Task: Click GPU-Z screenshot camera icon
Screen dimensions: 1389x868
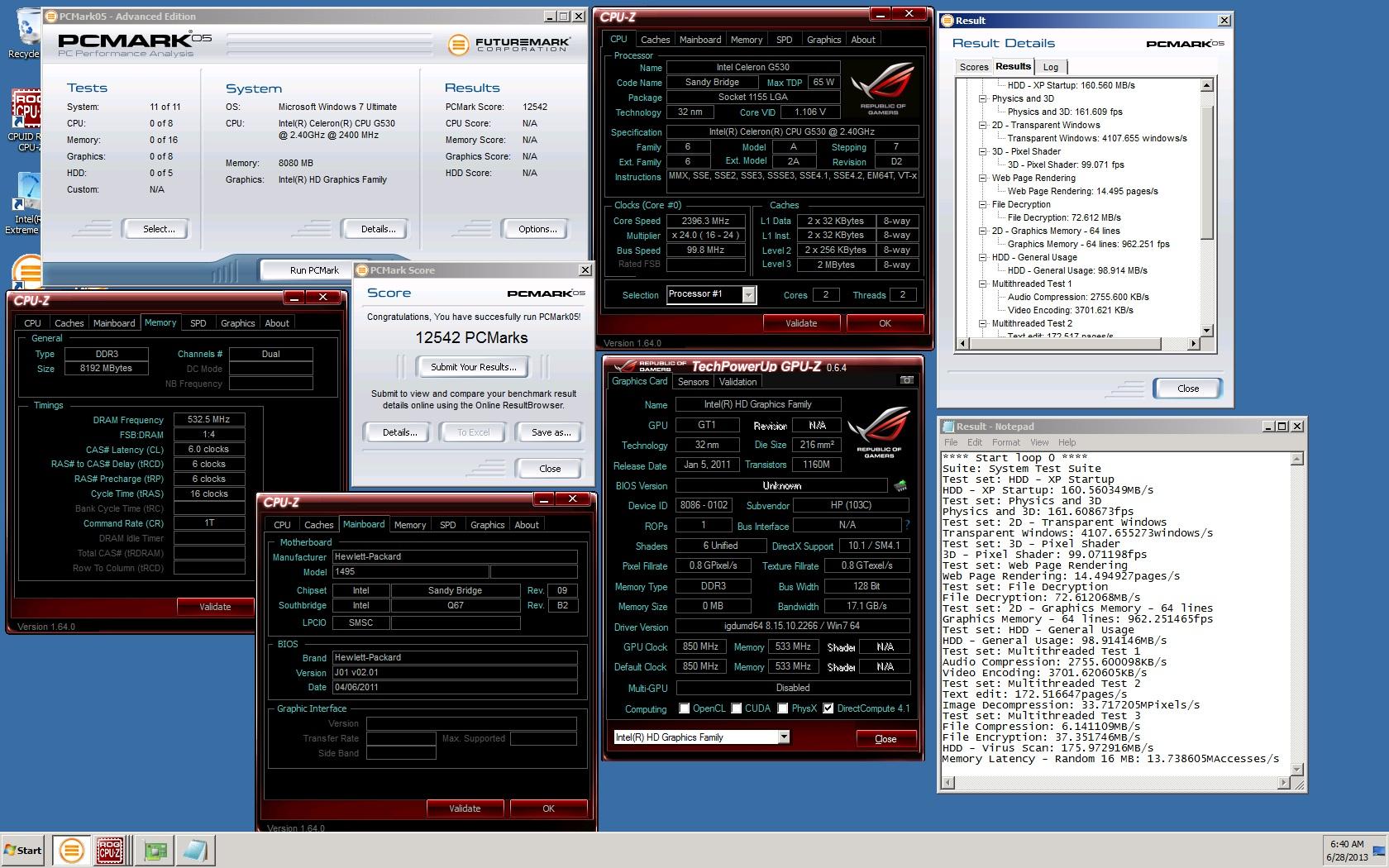Action: coord(907,380)
